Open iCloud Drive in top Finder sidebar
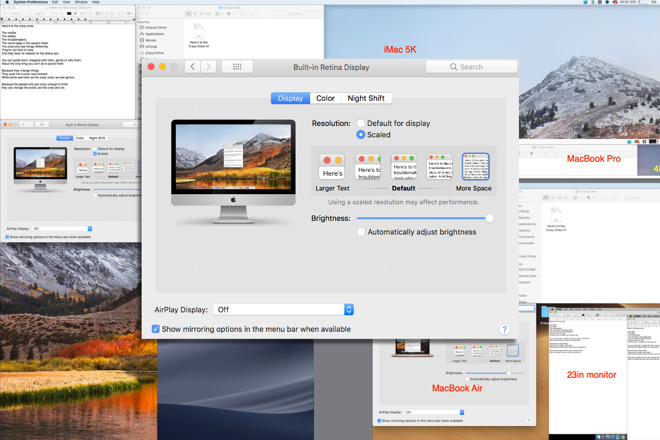 click(x=152, y=53)
